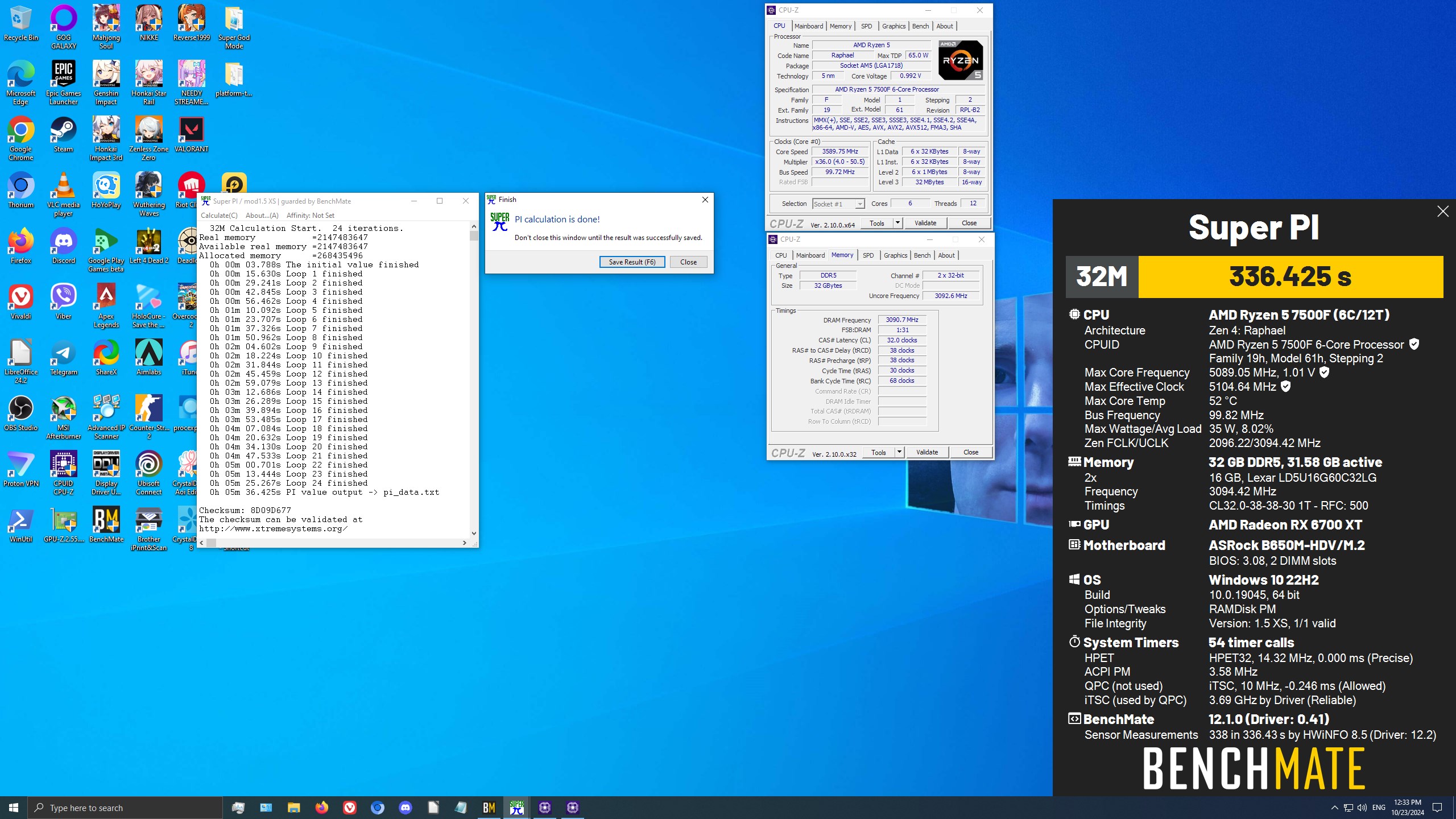Open Socket #1 selection dropdown
The width and height of the screenshot is (1456, 819).
point(838,204)
